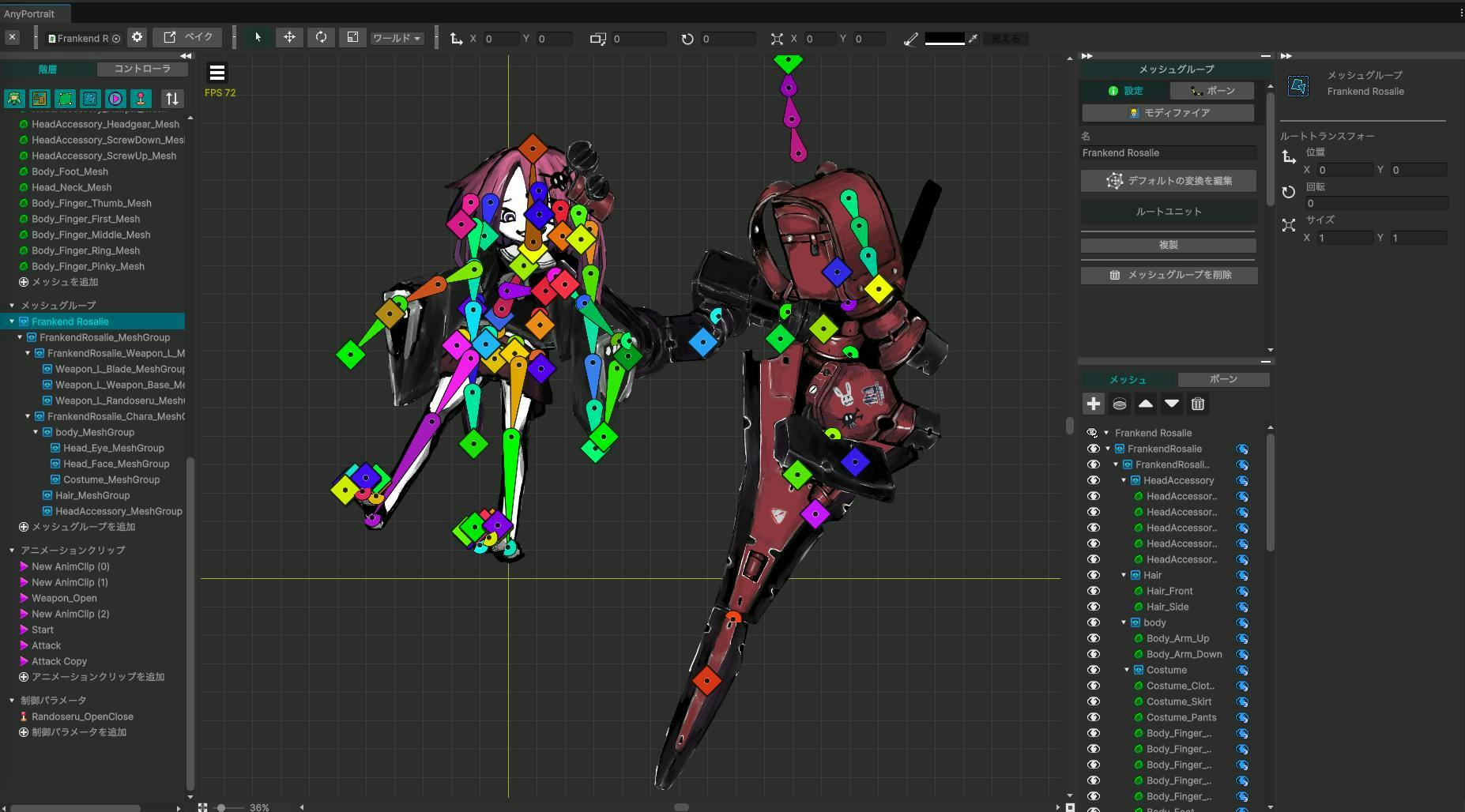Activate the scale tool in toolbar
Screen dimensions: 1465x812
(x=352, y=38)
